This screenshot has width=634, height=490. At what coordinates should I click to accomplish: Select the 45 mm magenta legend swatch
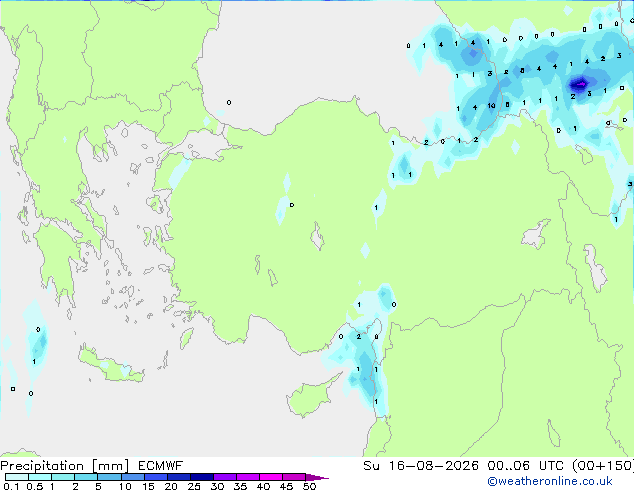coord(294,477)
